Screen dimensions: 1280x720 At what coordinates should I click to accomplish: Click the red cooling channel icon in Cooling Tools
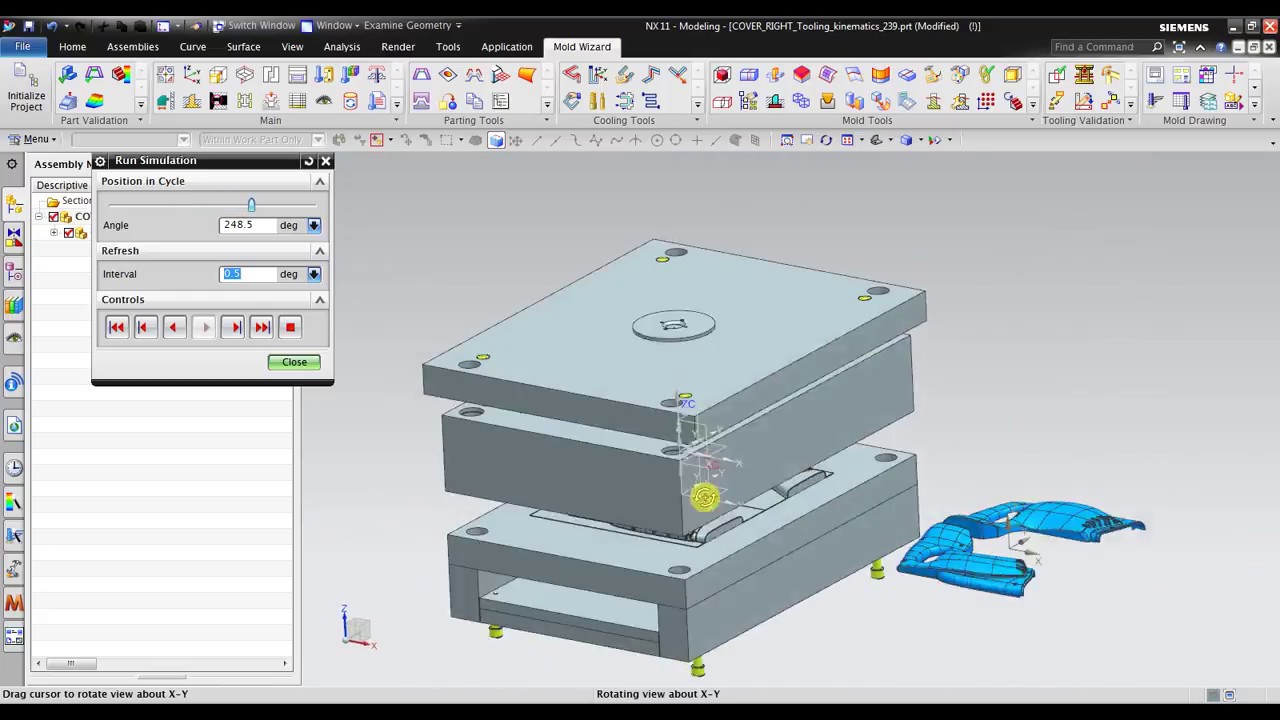[x=571, y=75]
